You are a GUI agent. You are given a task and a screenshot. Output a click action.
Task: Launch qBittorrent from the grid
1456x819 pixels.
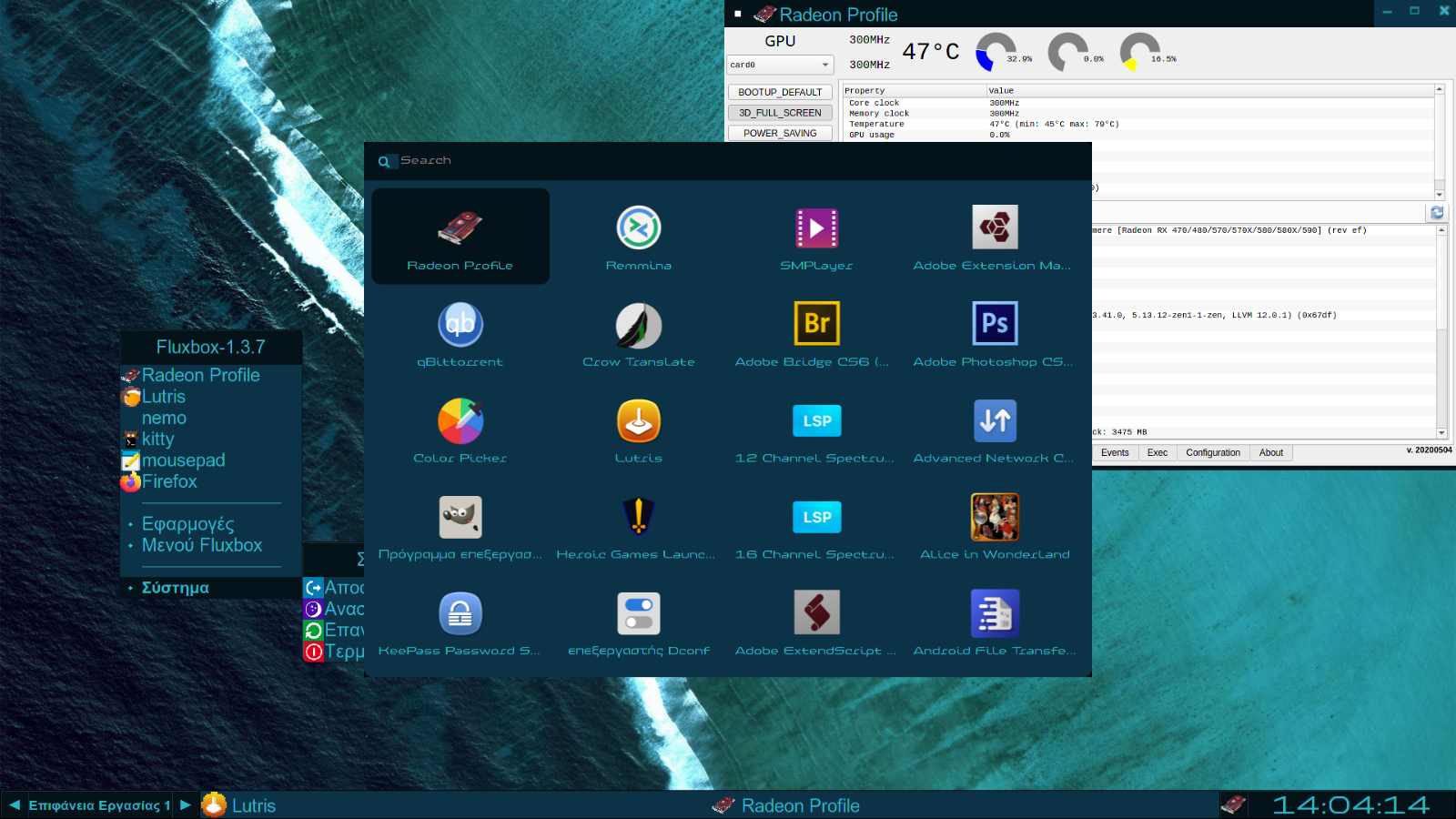[460, 333]
